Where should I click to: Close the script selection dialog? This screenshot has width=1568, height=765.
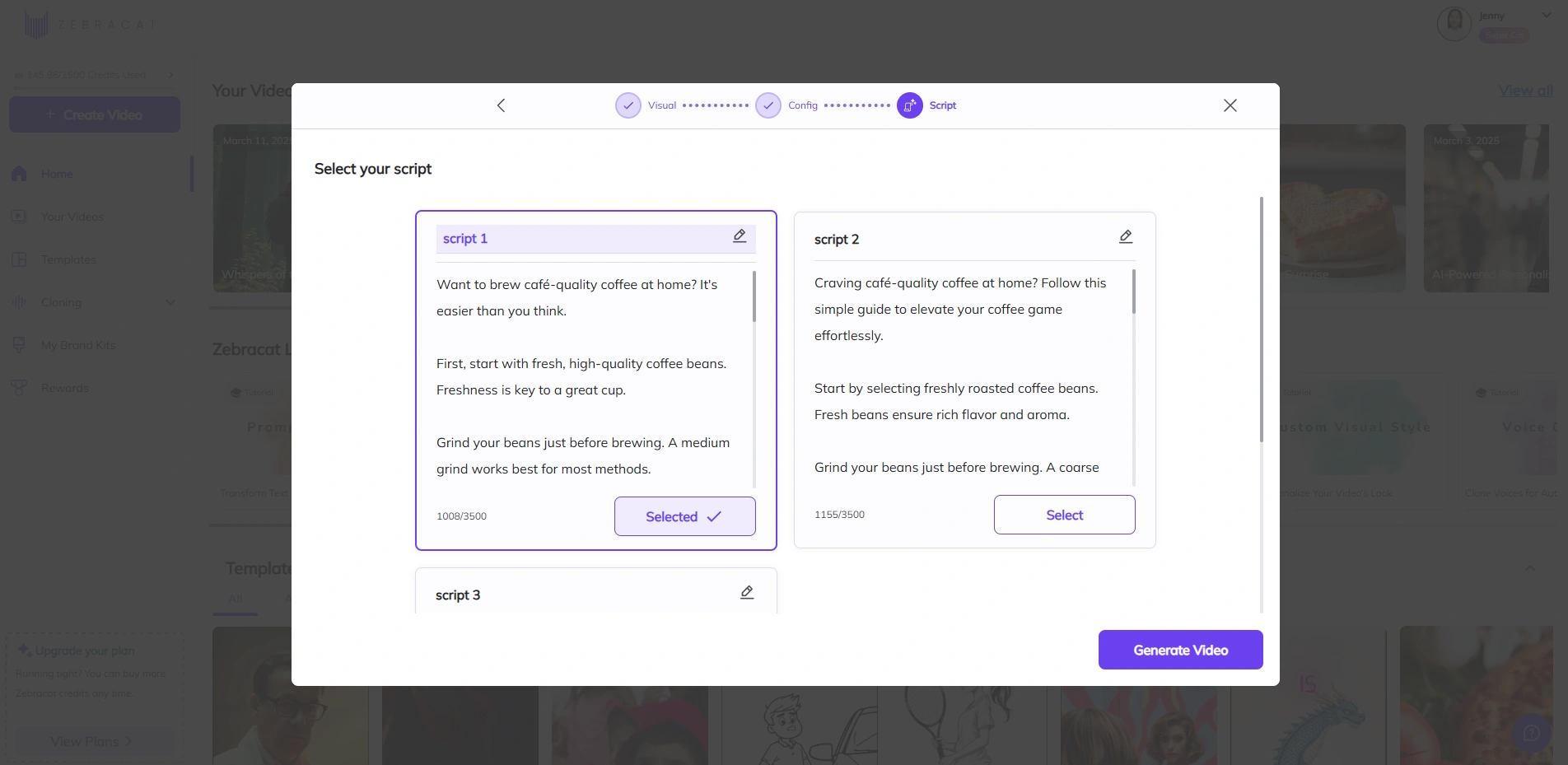(x=1230, y=105)
